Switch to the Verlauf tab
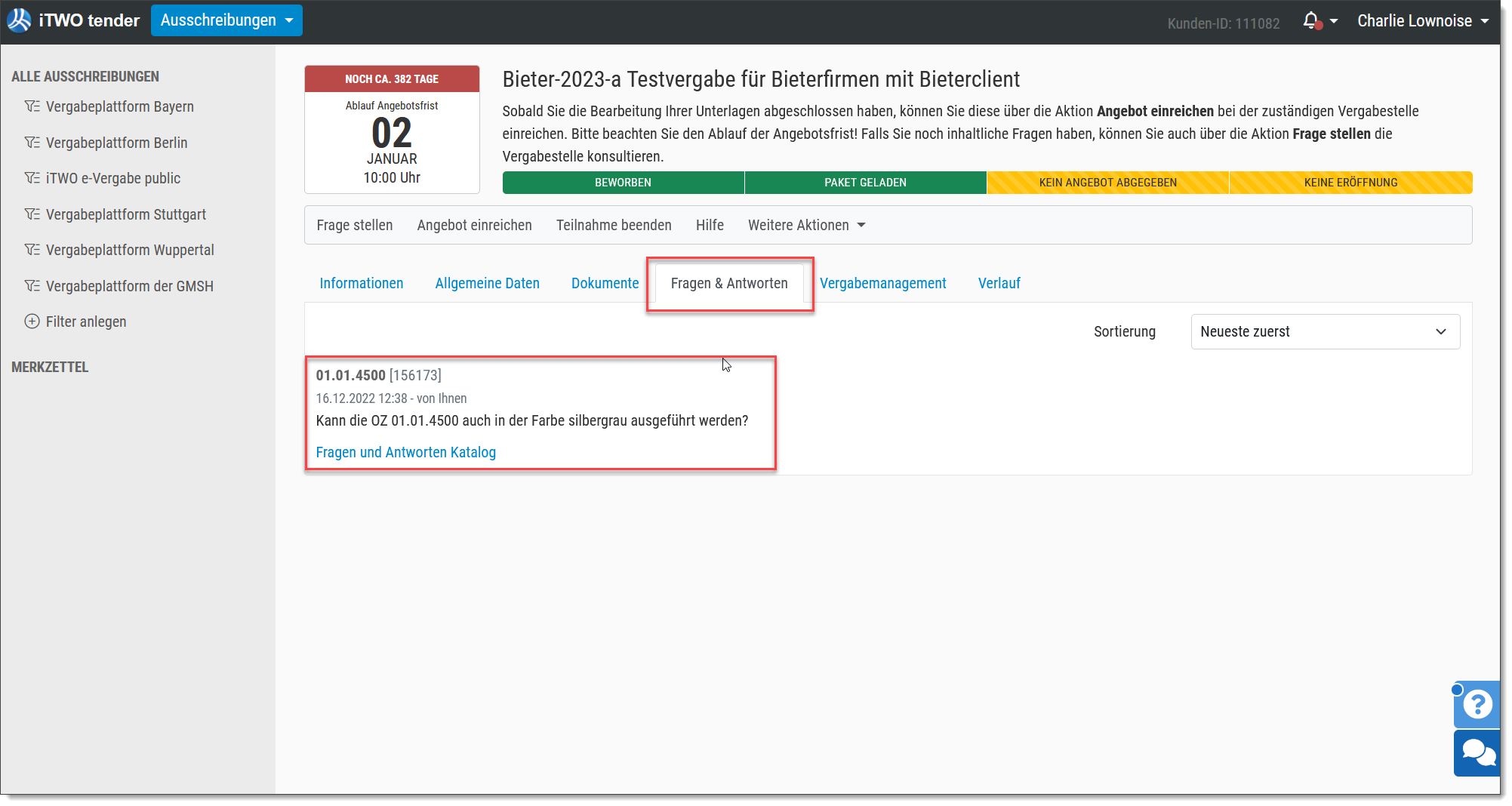 [x=999, y=283]
